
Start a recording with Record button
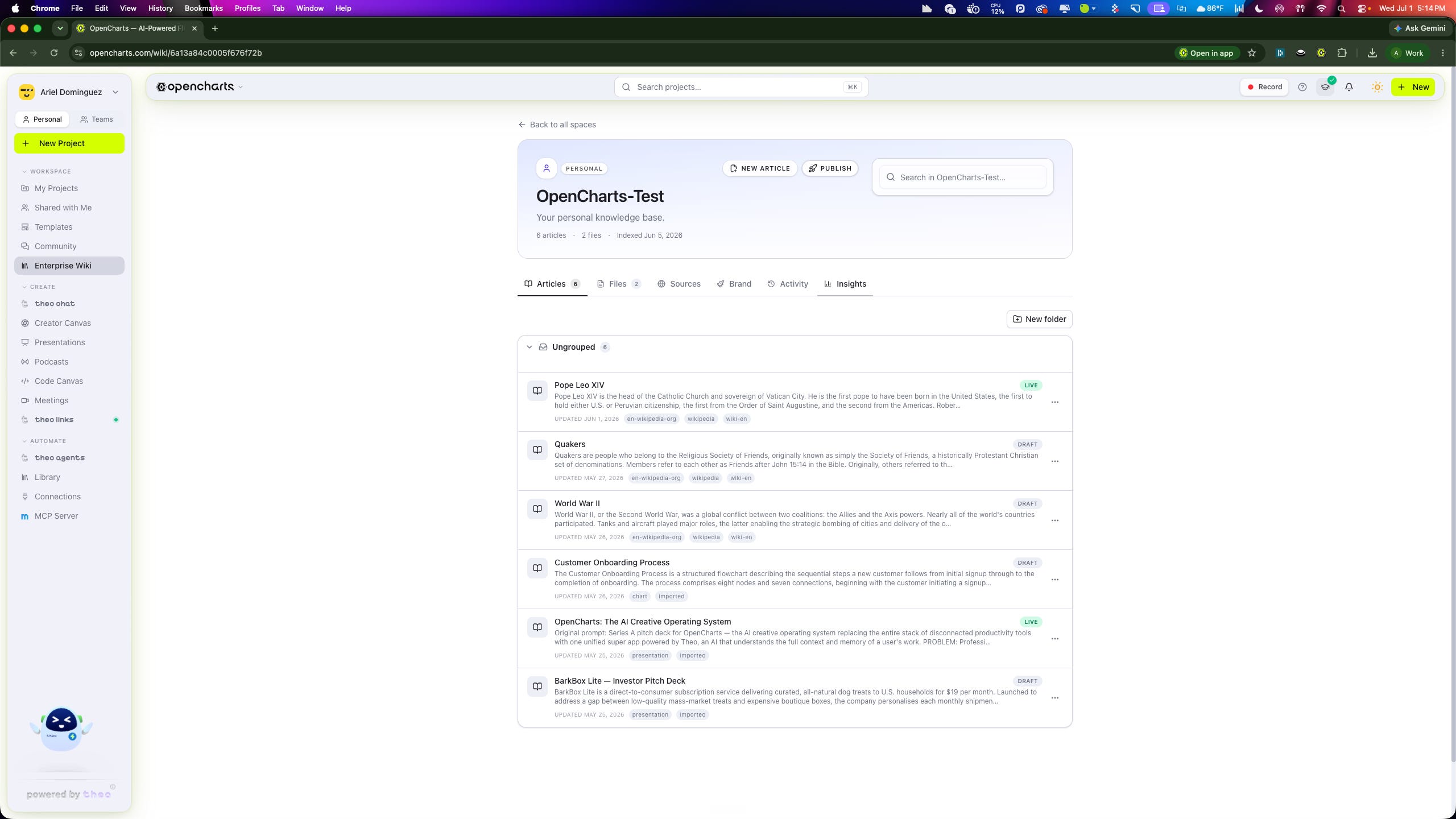click(1264, 87)
